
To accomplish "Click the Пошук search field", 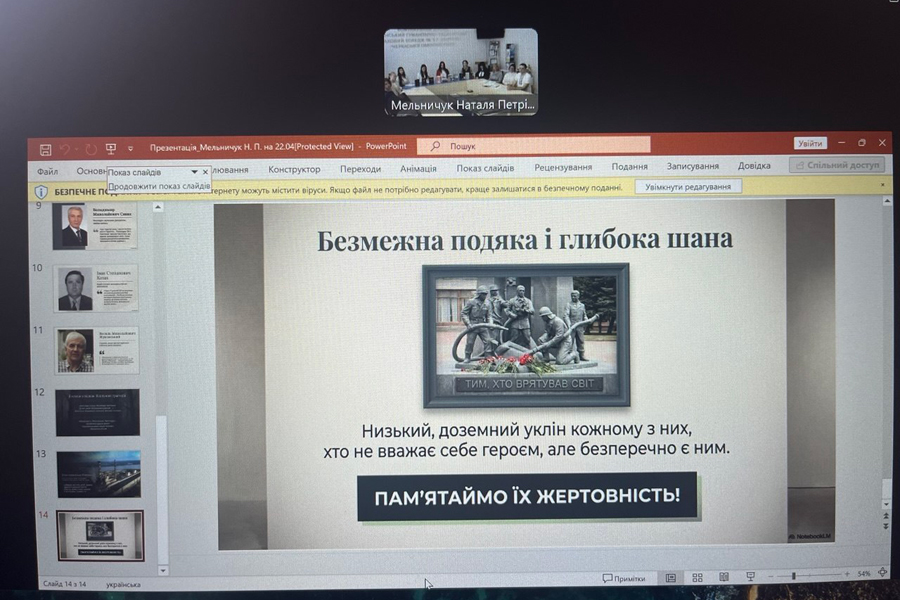I will coord(534,146).
